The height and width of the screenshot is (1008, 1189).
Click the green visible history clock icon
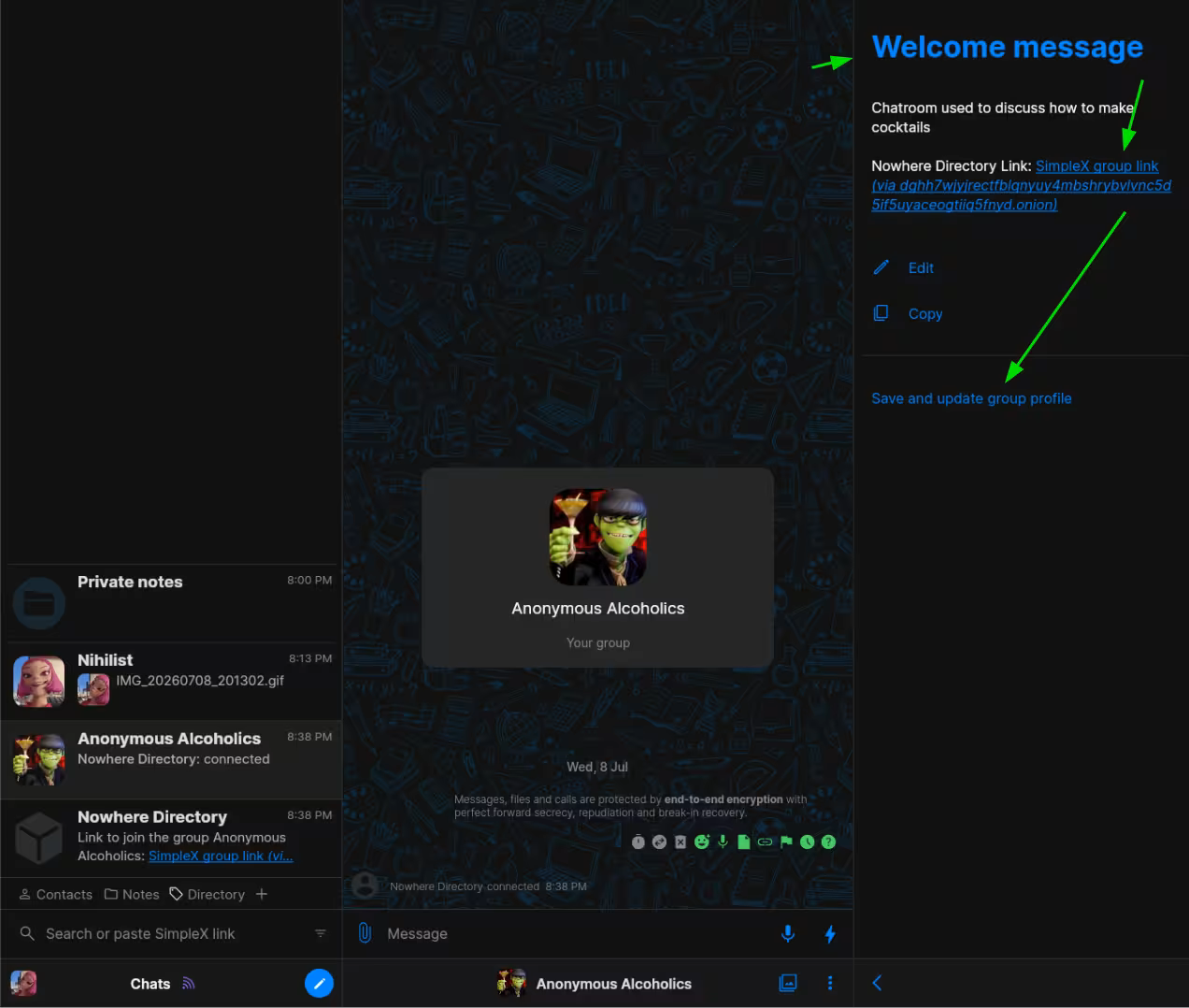pos(808,842)
